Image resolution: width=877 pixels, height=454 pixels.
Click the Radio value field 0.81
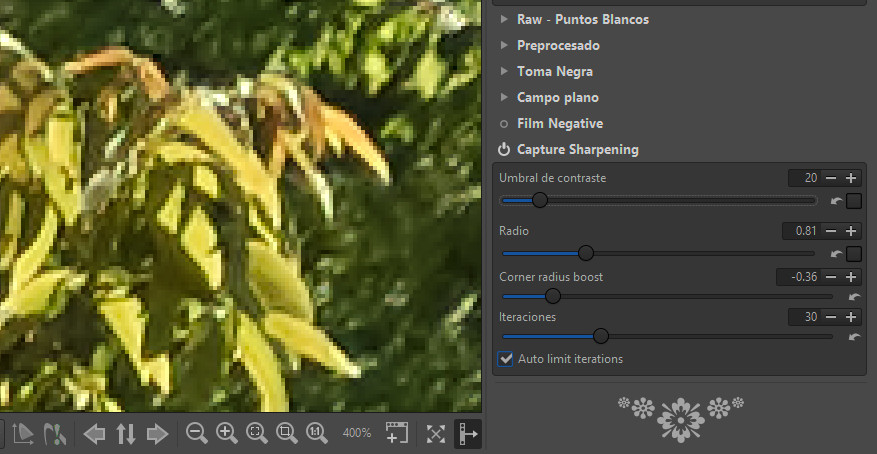pyautogui.click(x=802, y=231)
